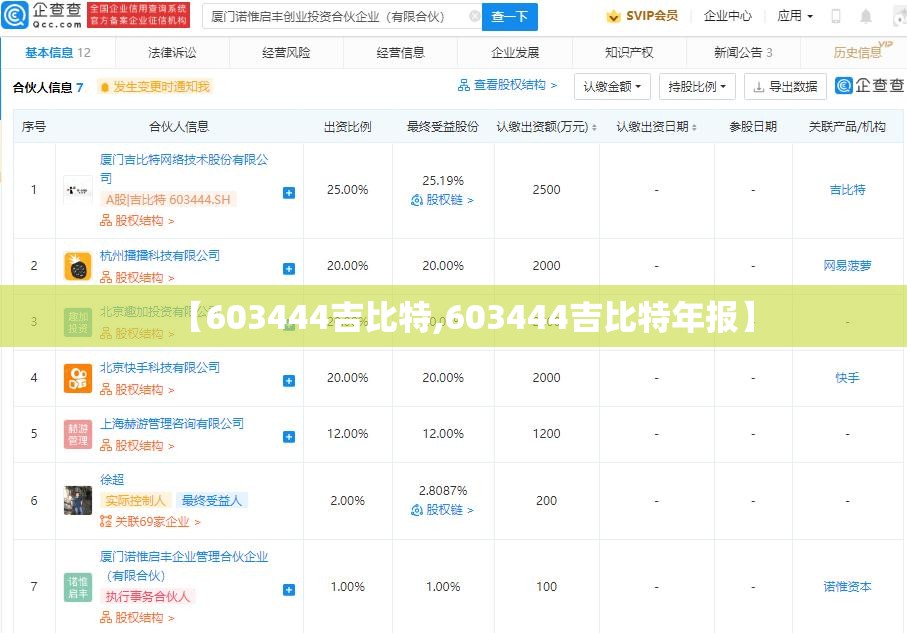Click the 最终受益人 tag
The image size is (907, 633).
pyautogui.click(x=212, y=500)
